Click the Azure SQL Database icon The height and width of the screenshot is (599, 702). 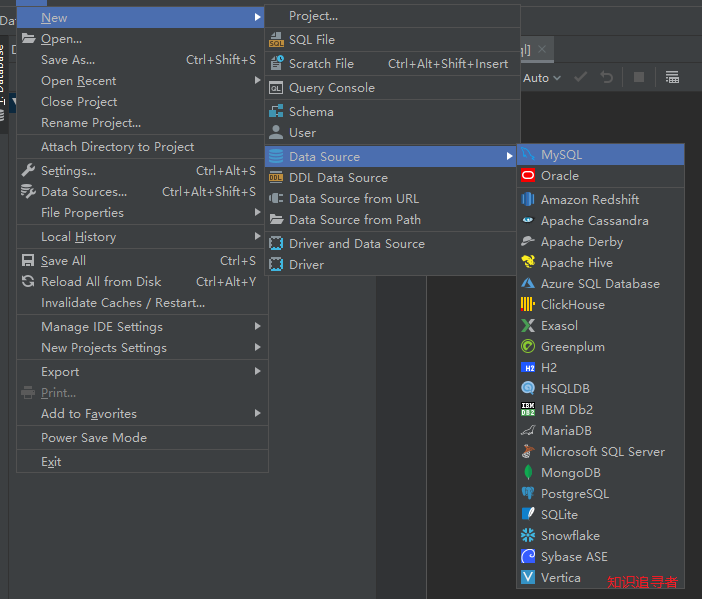click(x=528, y=283)
